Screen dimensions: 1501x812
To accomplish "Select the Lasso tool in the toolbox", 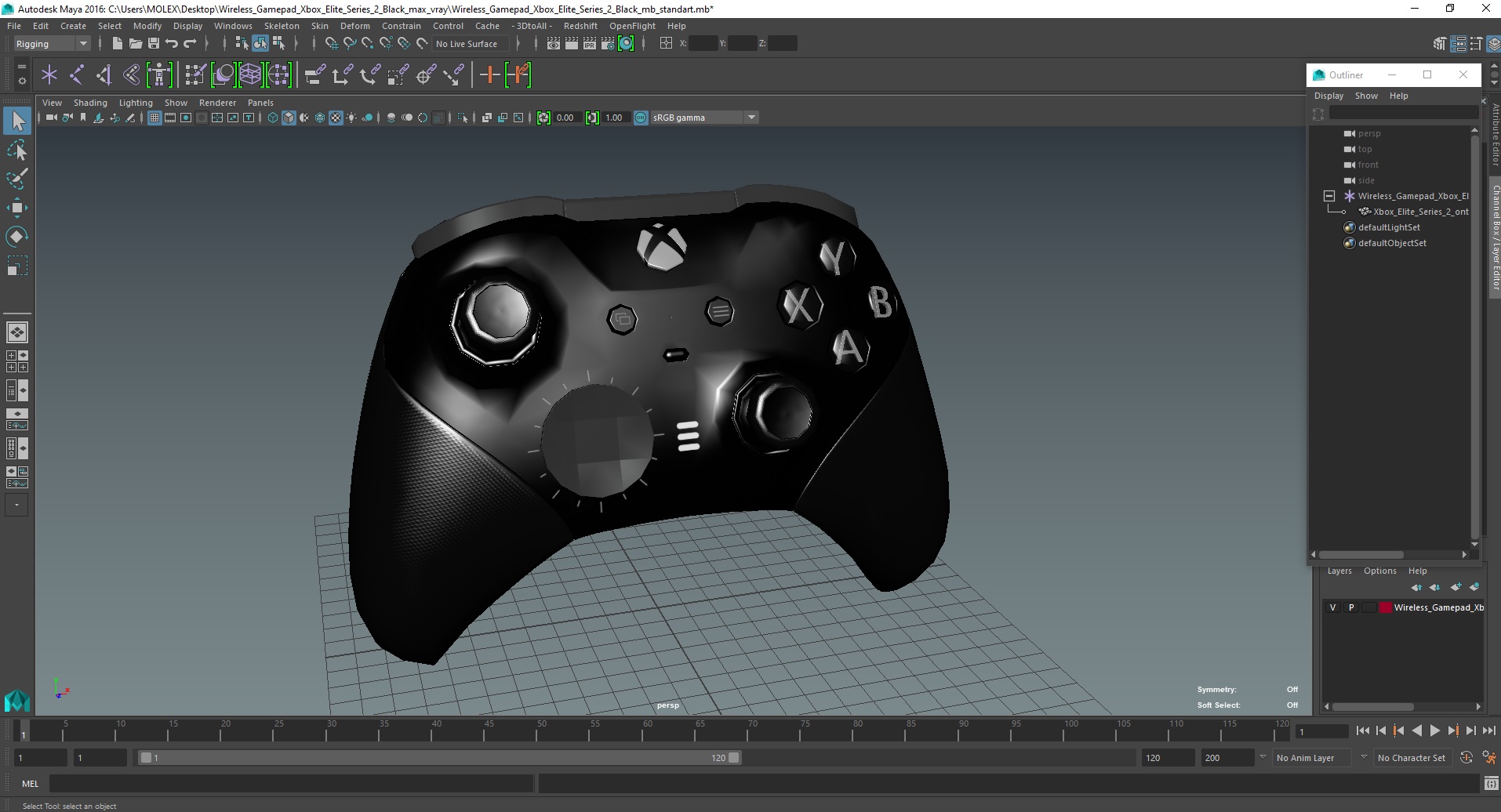I will point(17,150).
